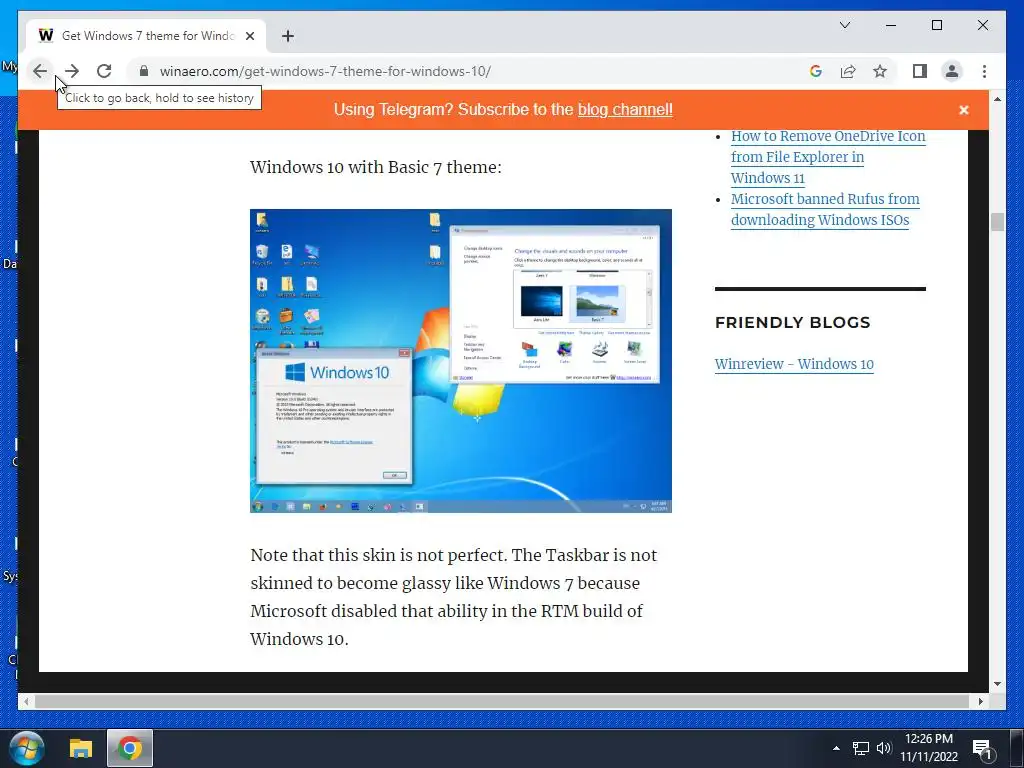
Task: Show hidden tray icons
Action: tap(836, 748)
